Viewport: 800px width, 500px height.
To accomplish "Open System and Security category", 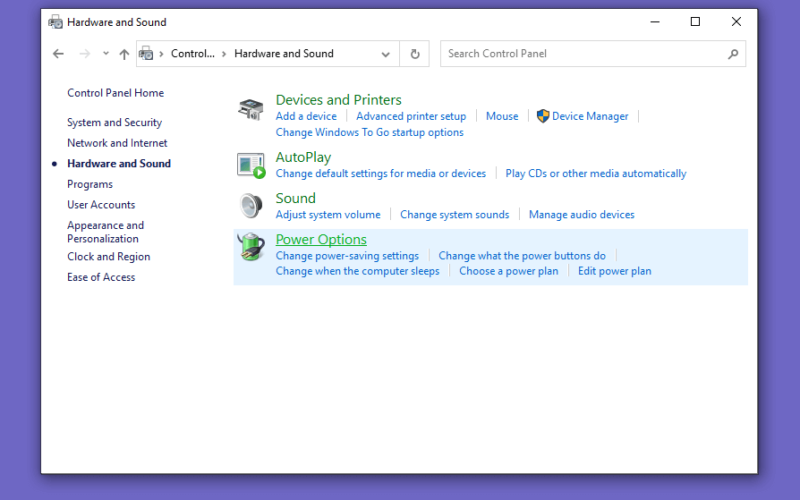I will click(x=114, y=122).
